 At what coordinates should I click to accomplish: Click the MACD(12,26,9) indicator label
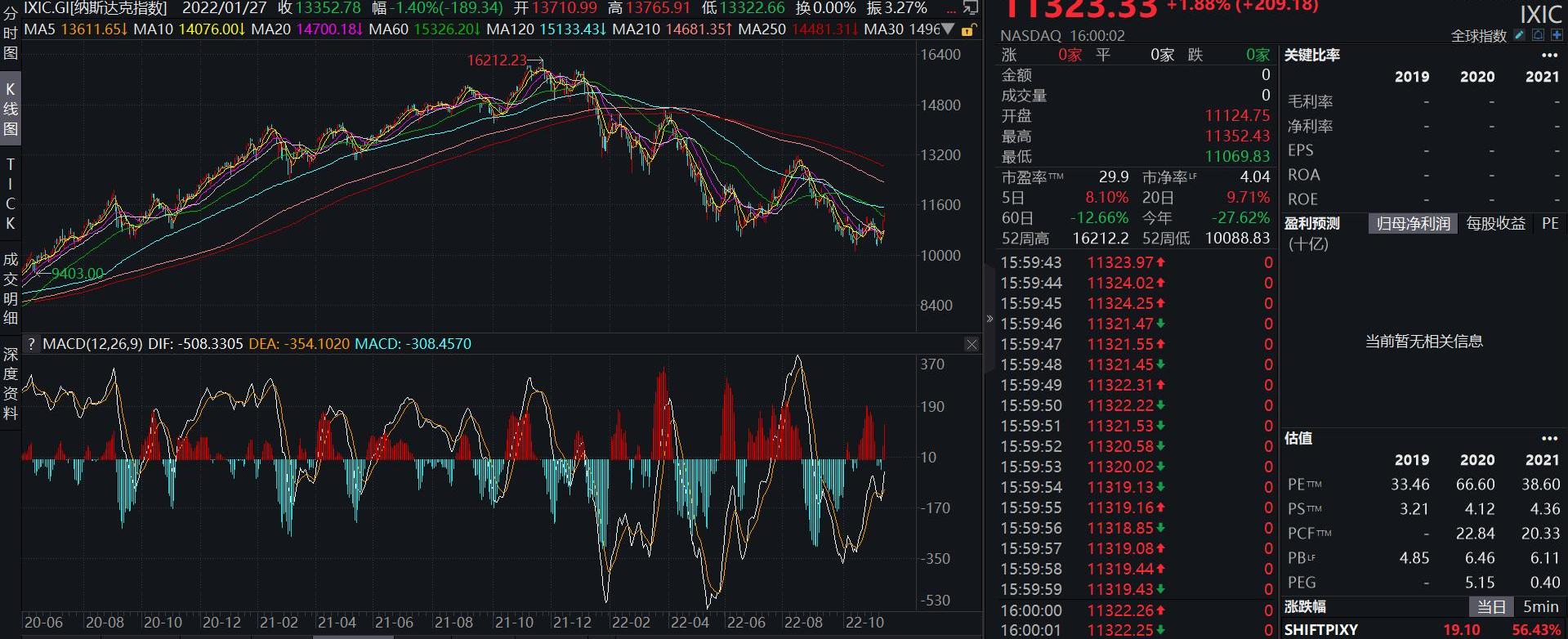coord(92,344)
